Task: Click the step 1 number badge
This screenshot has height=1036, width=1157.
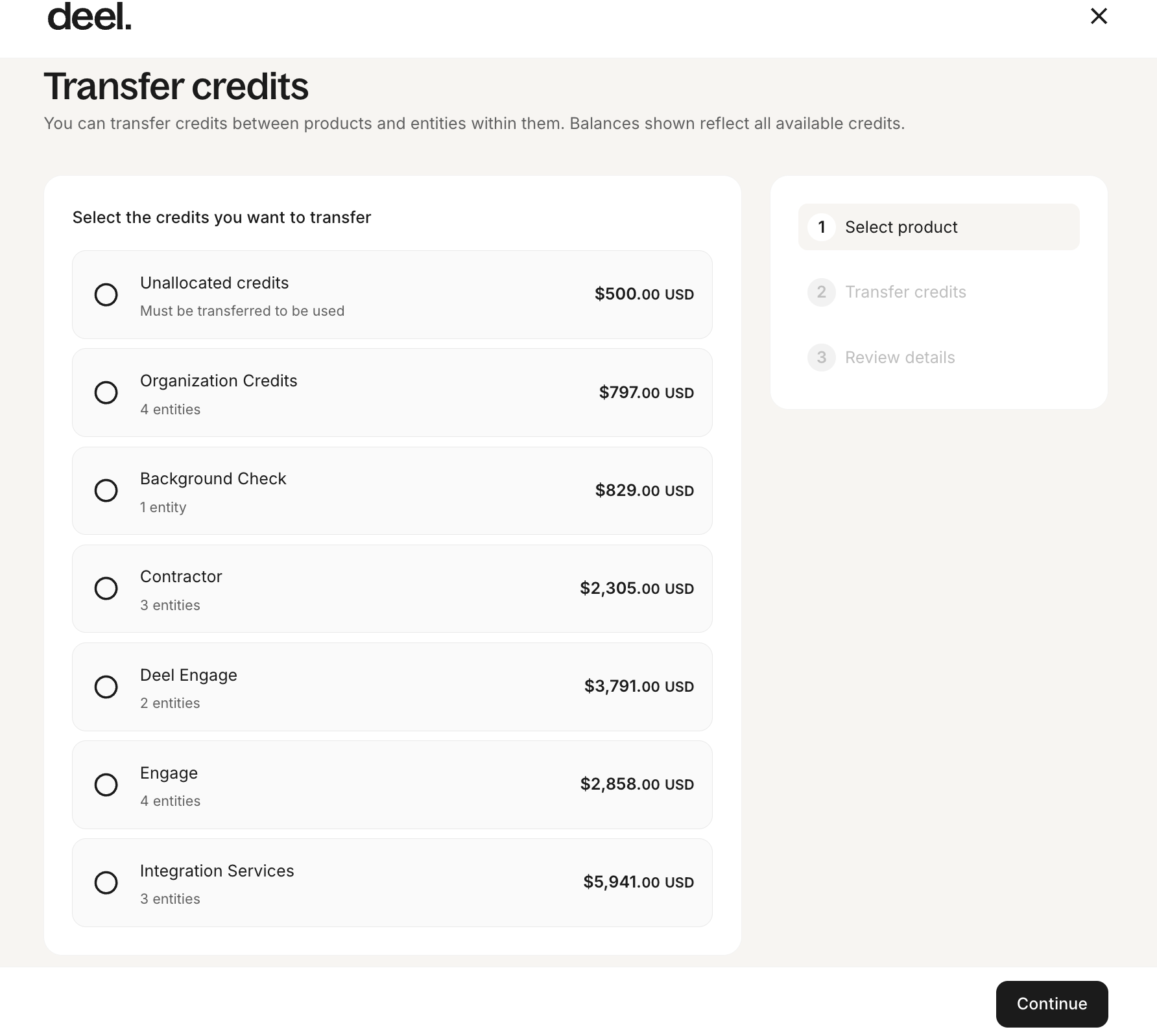Action: (x=821, y=228)
